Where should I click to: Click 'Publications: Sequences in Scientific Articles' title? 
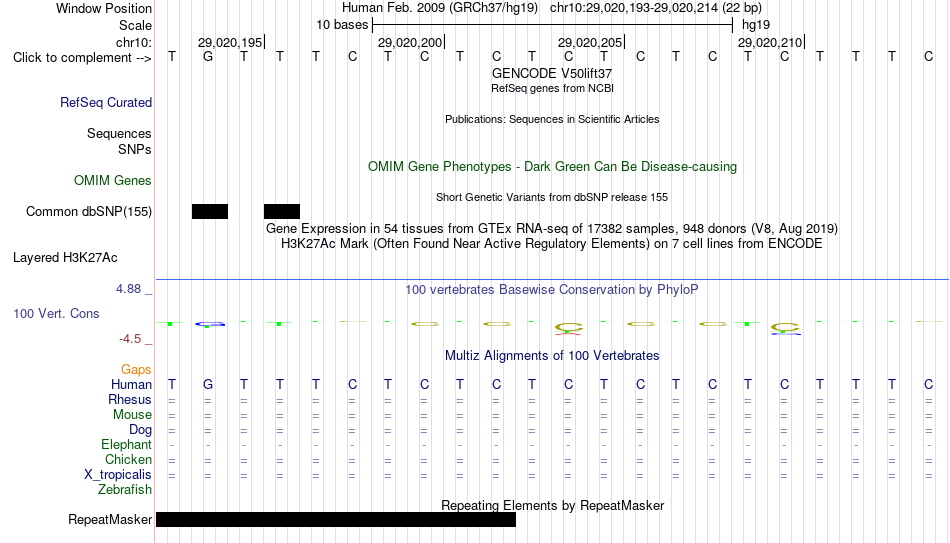552,119
